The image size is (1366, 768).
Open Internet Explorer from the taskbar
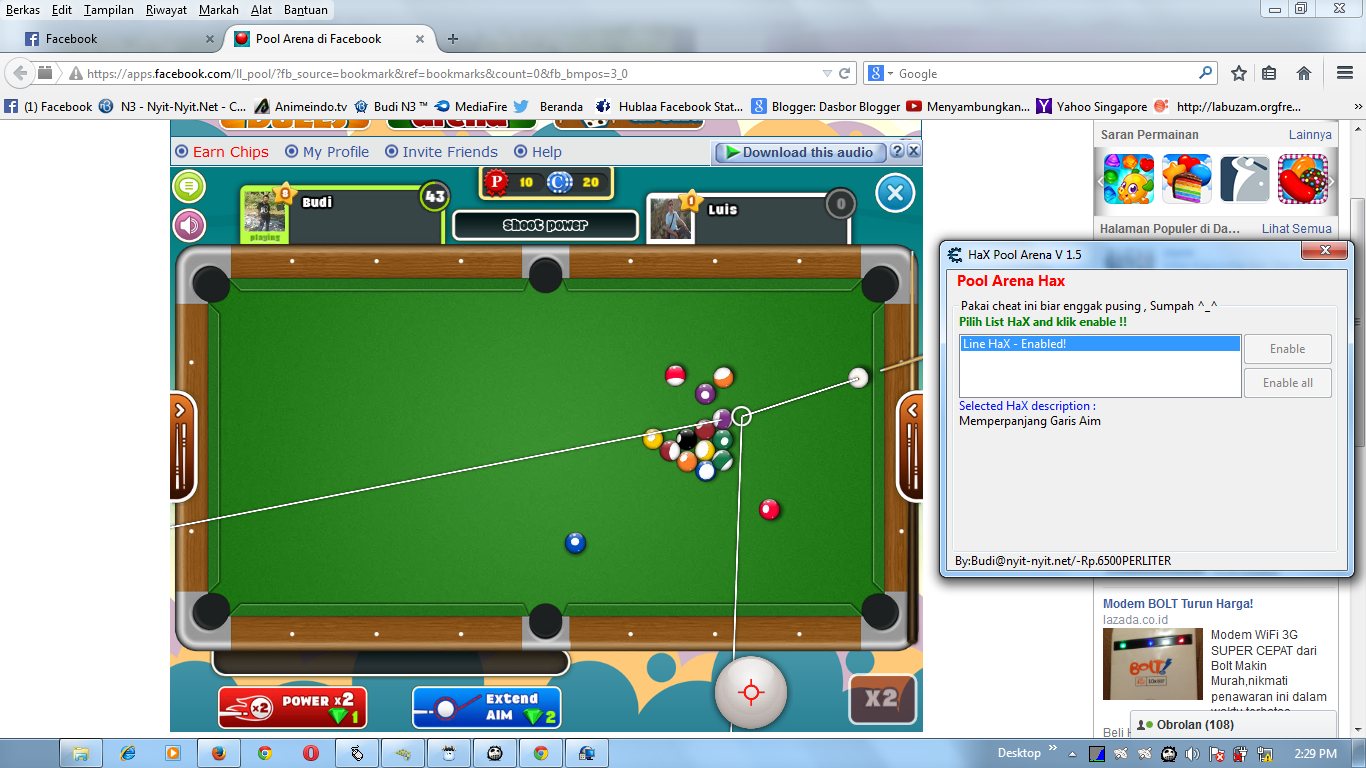(127, 753)
